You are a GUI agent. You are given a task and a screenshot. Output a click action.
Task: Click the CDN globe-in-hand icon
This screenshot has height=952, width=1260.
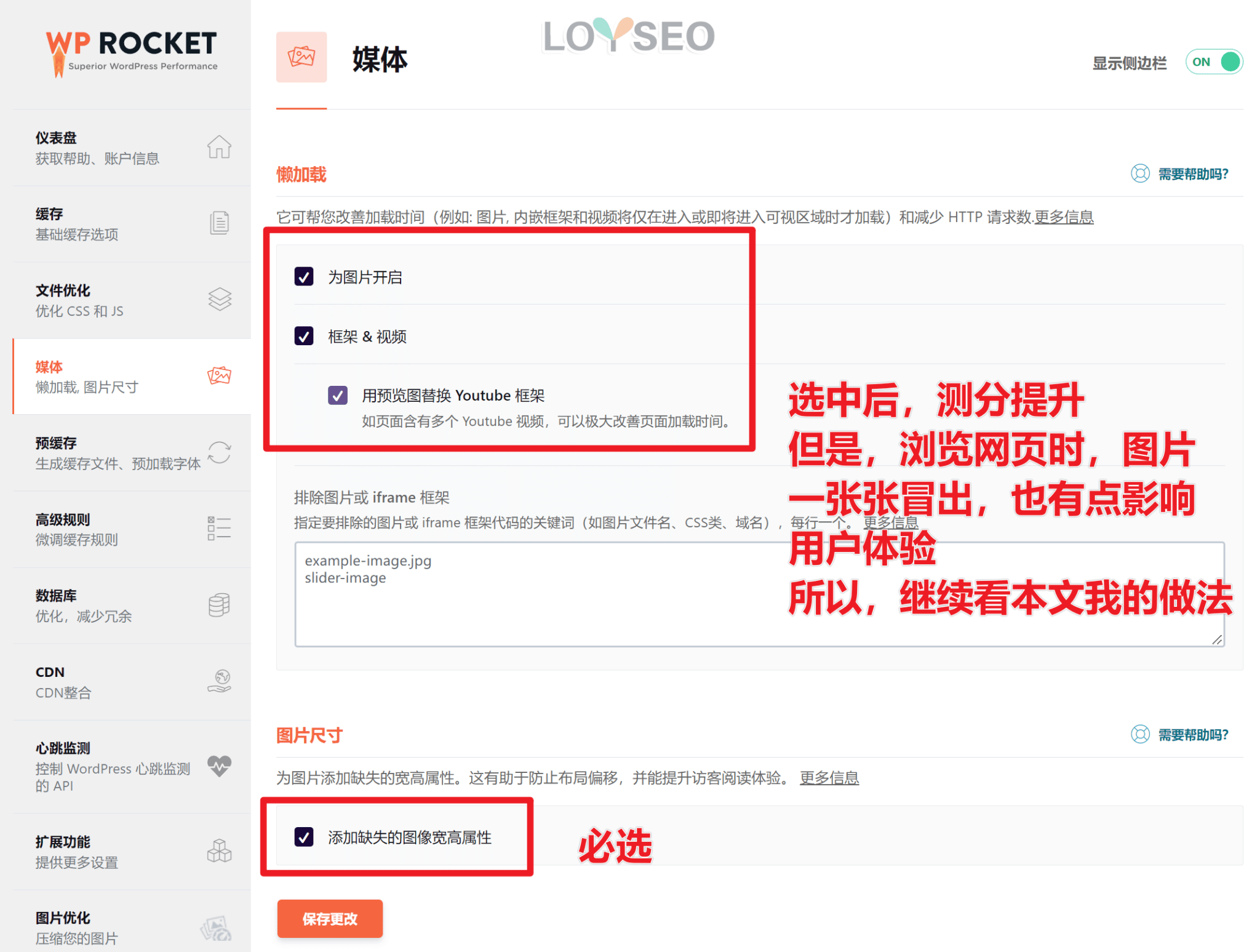click(x=220, y=681)
